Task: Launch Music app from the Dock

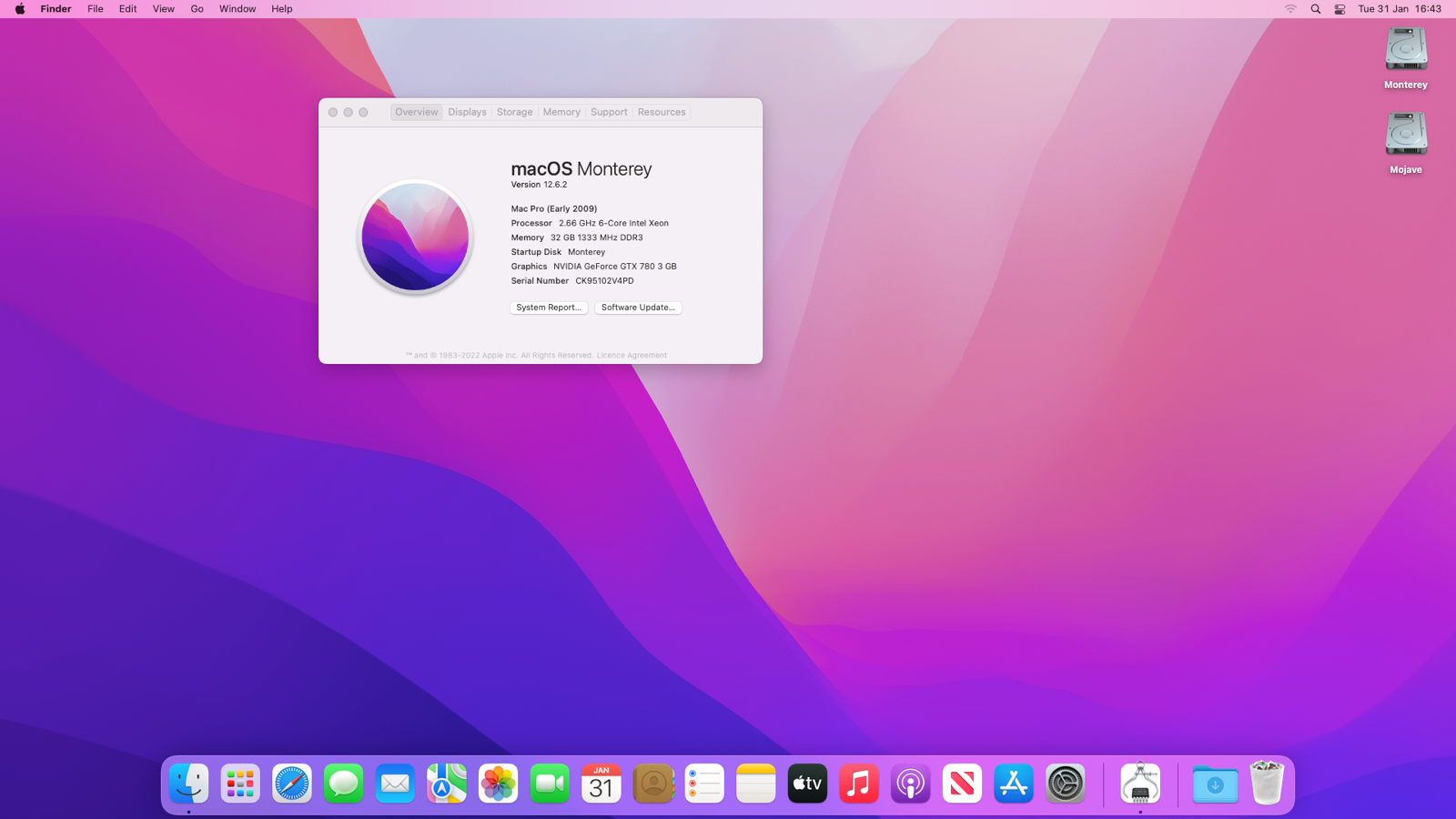Action: tap(859, 784)
